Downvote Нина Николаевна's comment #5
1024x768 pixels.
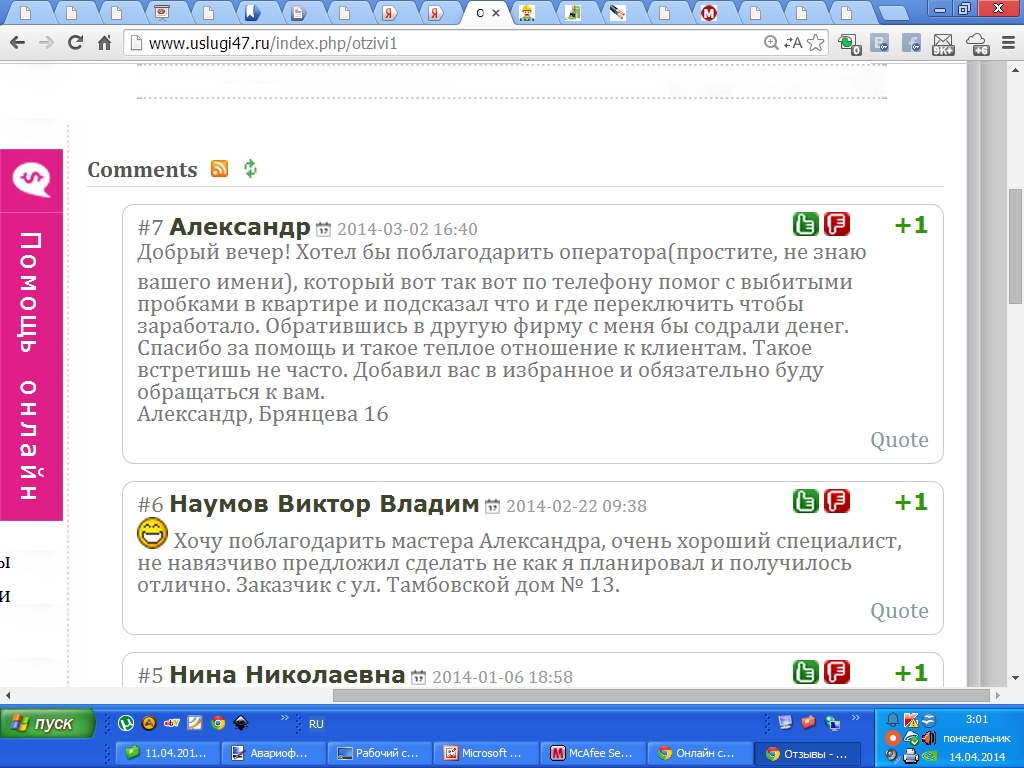tap(837, 672)
